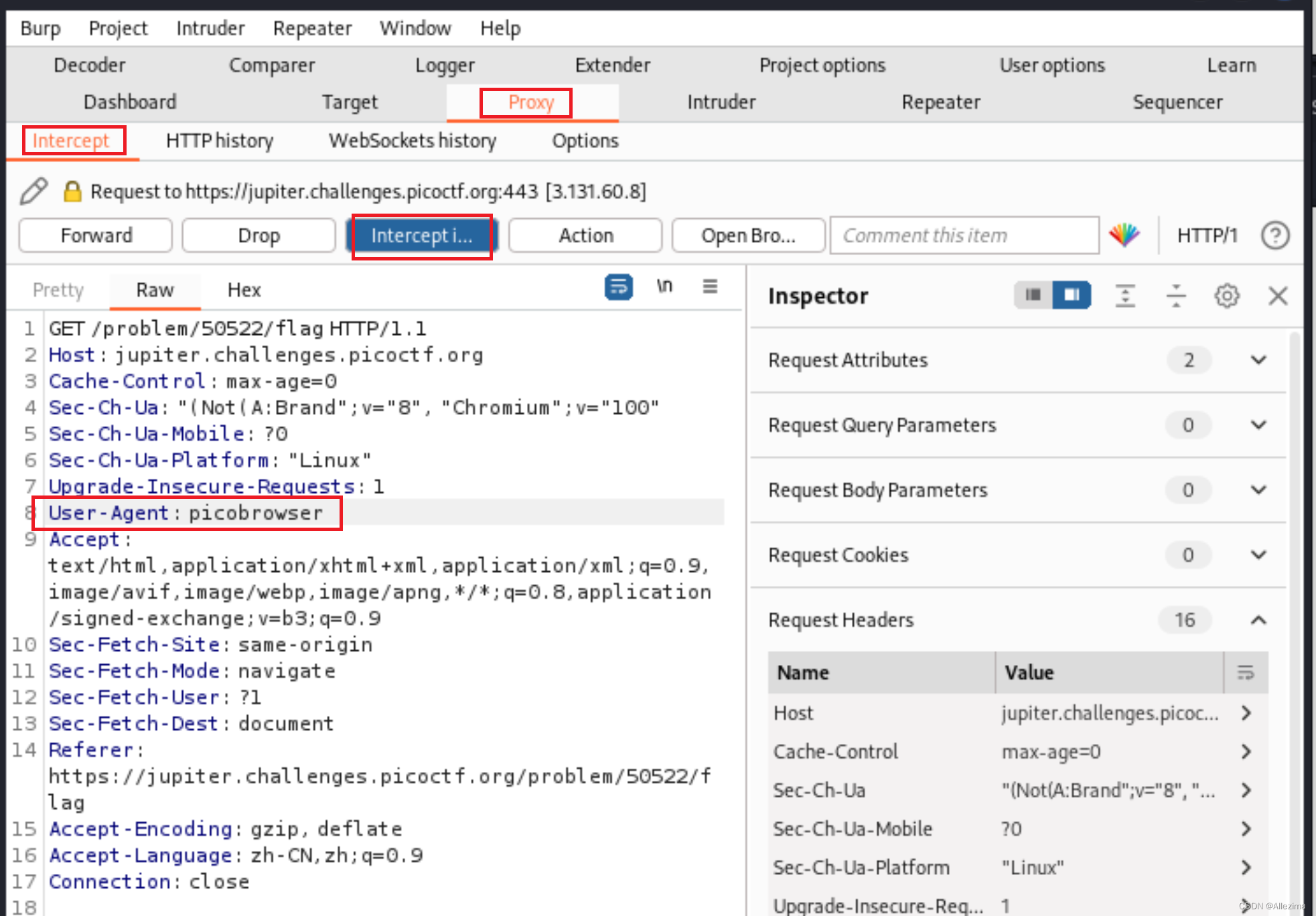Toggle the show newlines \n icon
Image resolution: width=1316 pixels, height=916 pixels.
[664, 287]
